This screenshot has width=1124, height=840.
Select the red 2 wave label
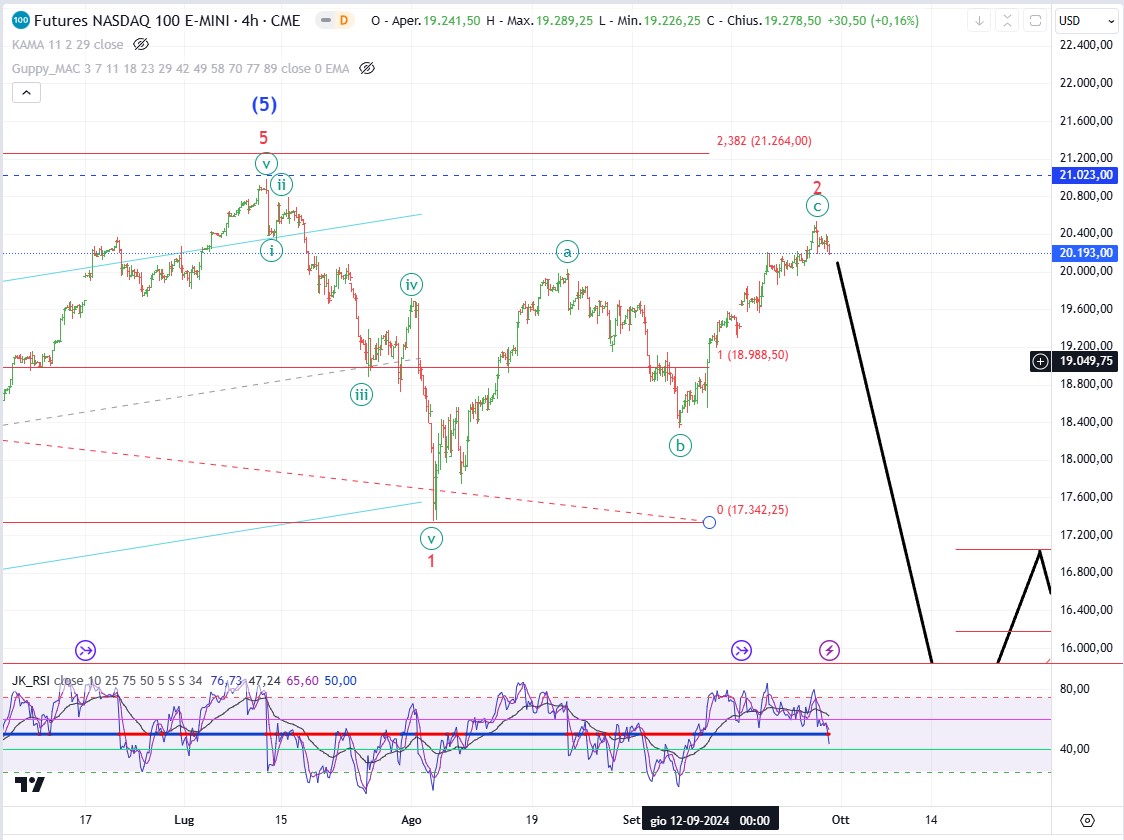click(817, 188)
